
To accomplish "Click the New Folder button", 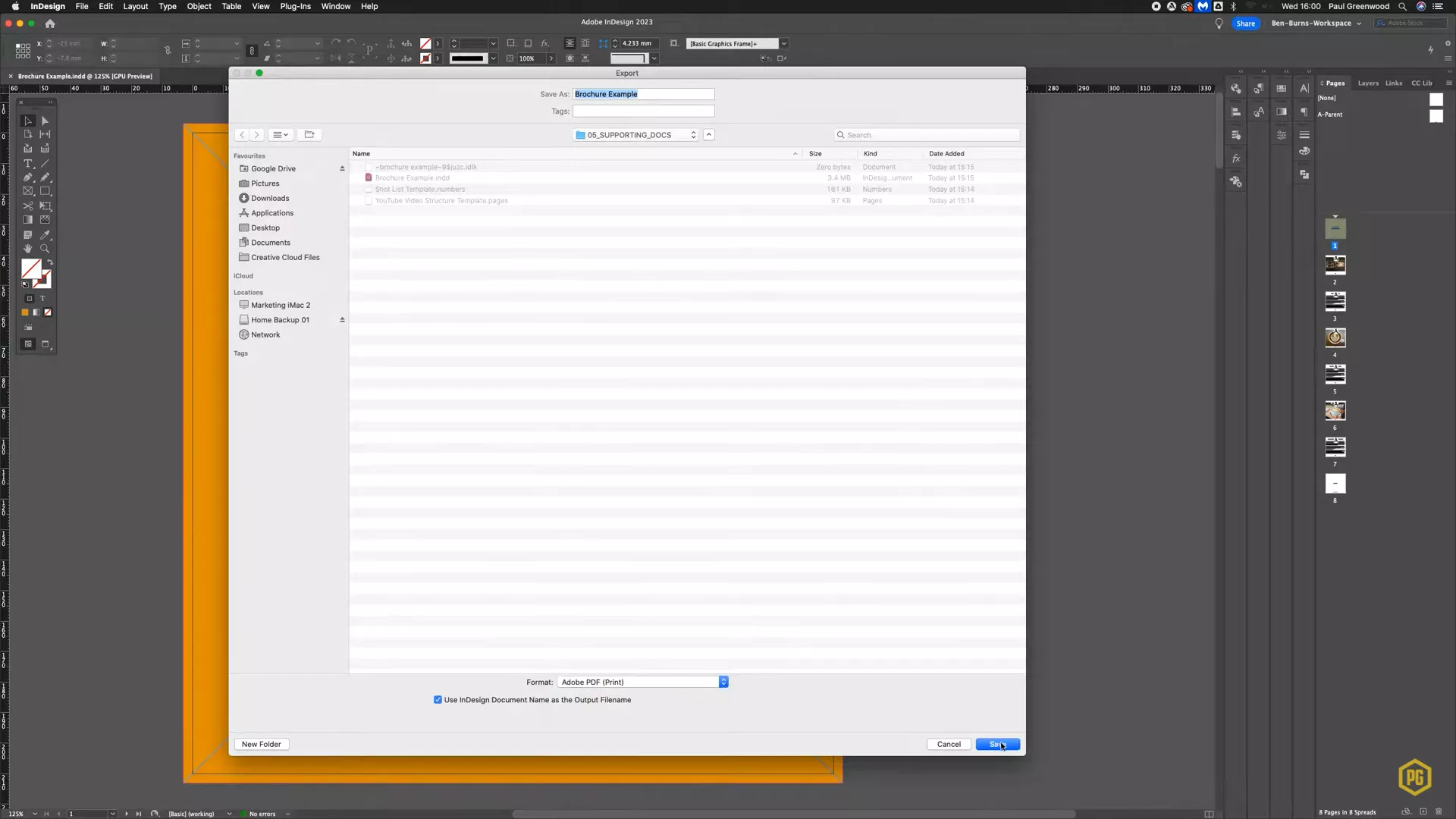I will tap(261, 744).
